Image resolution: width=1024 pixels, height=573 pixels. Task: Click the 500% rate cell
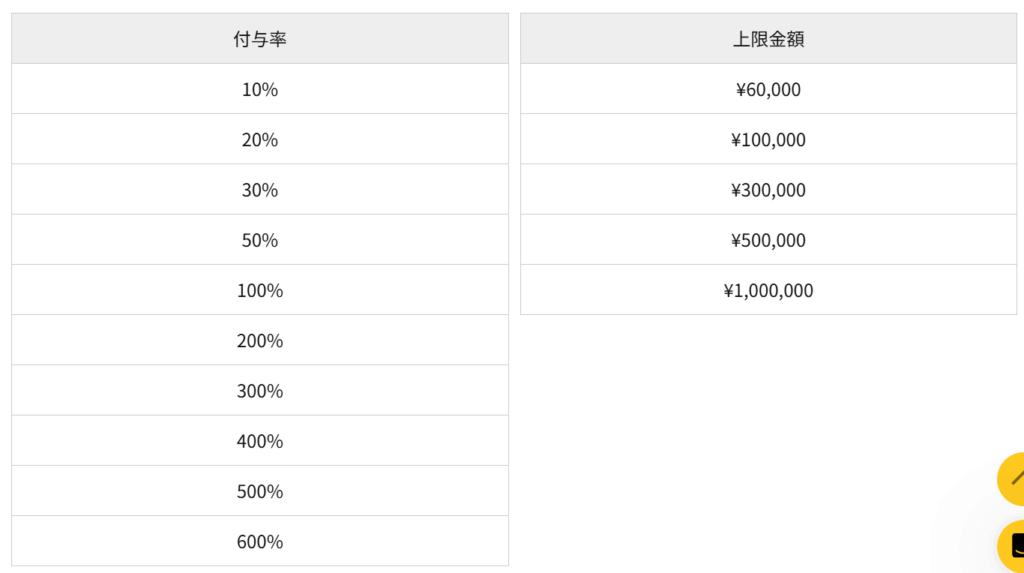tap(260, 491)
